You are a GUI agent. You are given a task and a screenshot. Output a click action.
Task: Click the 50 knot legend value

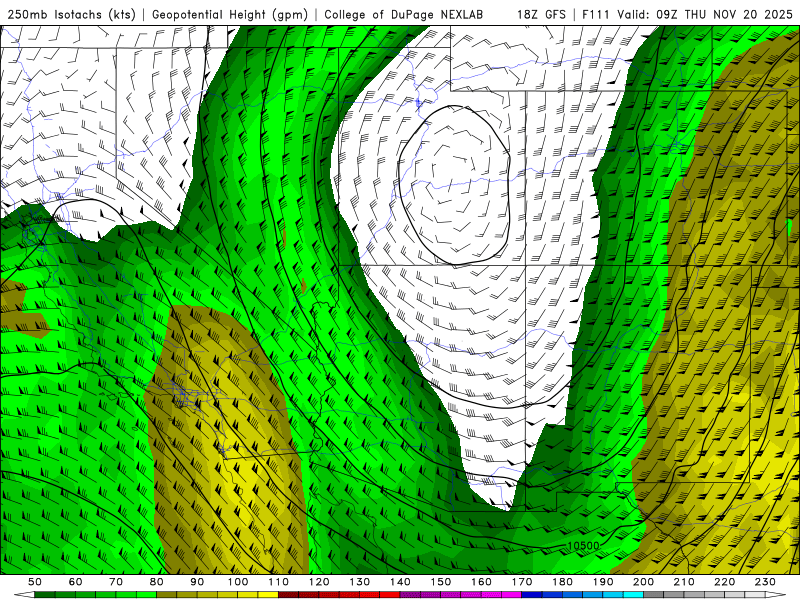point(35,582)
